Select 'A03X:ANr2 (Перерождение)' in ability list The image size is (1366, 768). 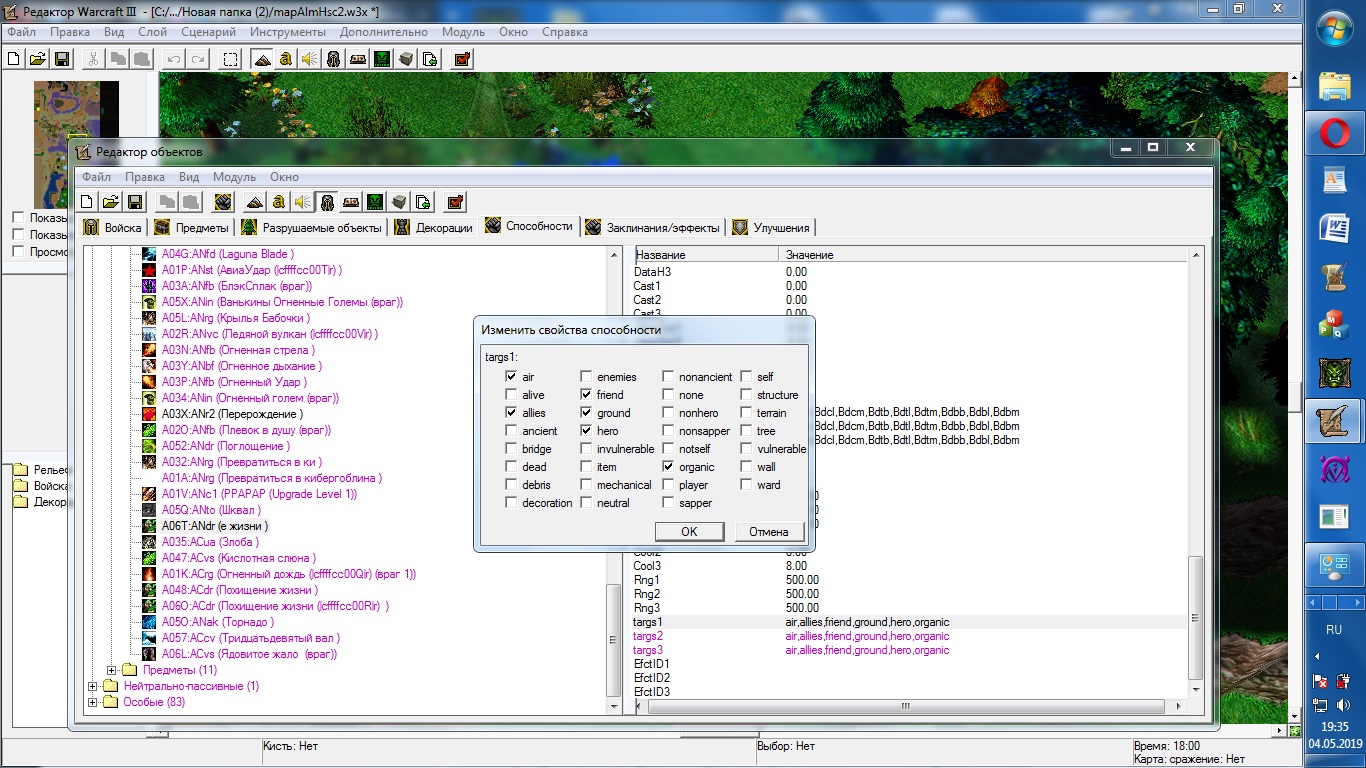232,414
